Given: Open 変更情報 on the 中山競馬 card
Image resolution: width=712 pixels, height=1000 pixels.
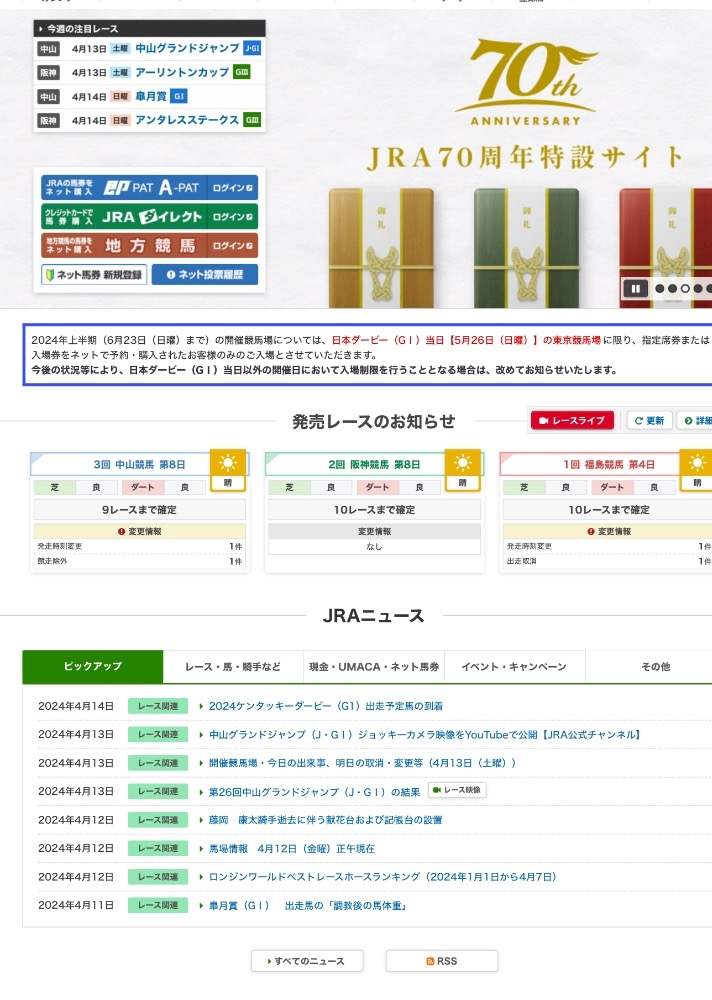Looking at the screenshot, I should [x=140, y=531].
